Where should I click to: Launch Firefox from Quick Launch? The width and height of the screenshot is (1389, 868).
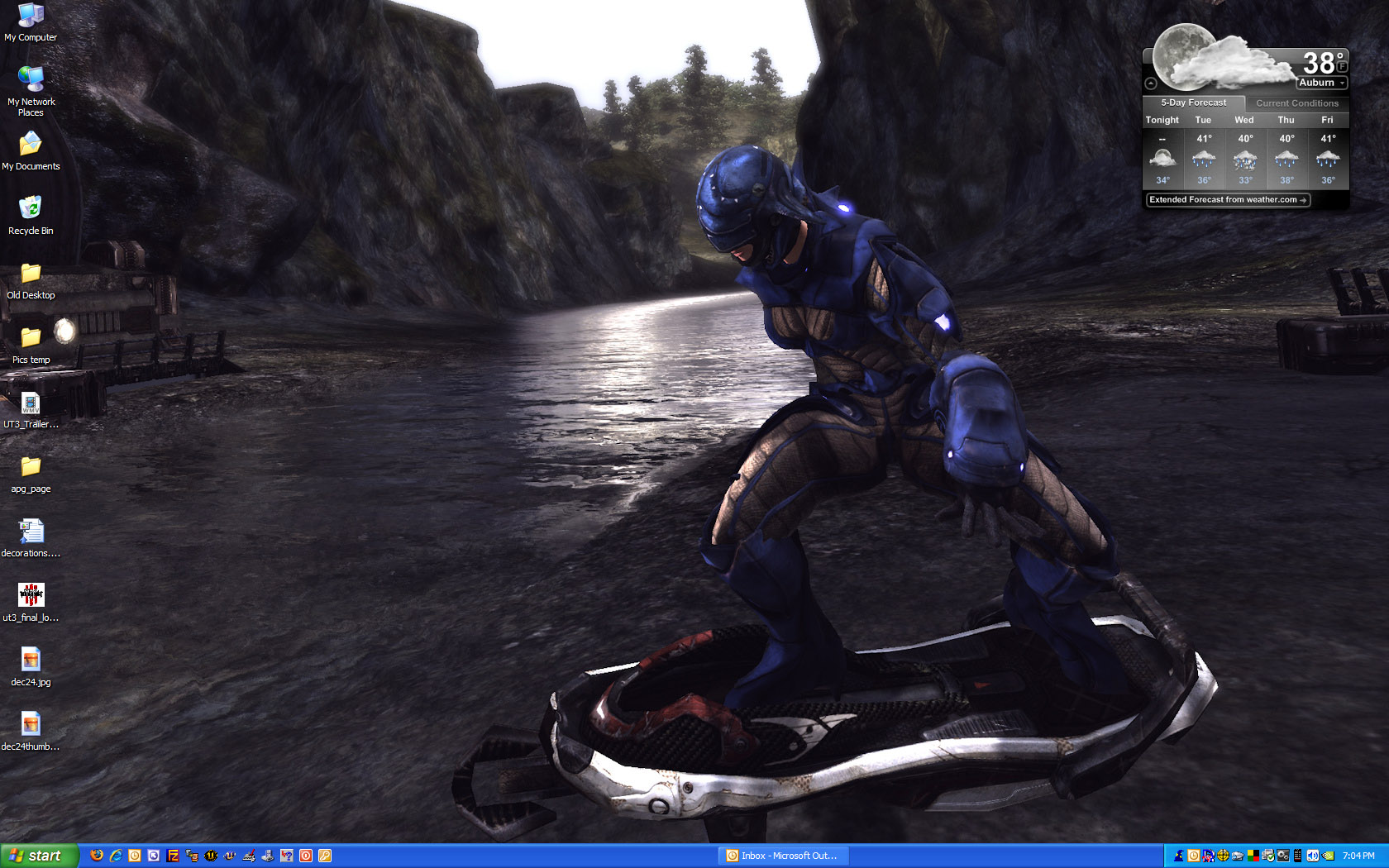pyautogui.click(x=97, y=856)
